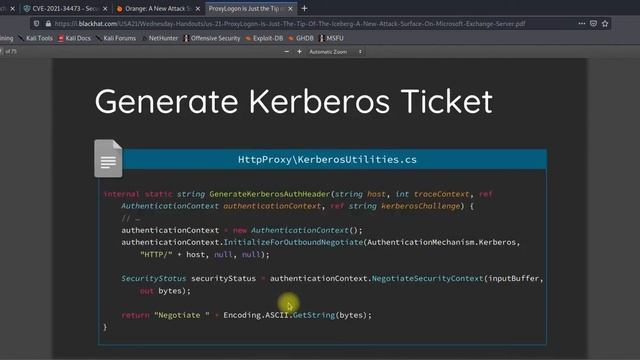Open the Offensive Security bookmark
Image resolution: width=640 pixels, height=360 pixels.
[x=212, y=38]
